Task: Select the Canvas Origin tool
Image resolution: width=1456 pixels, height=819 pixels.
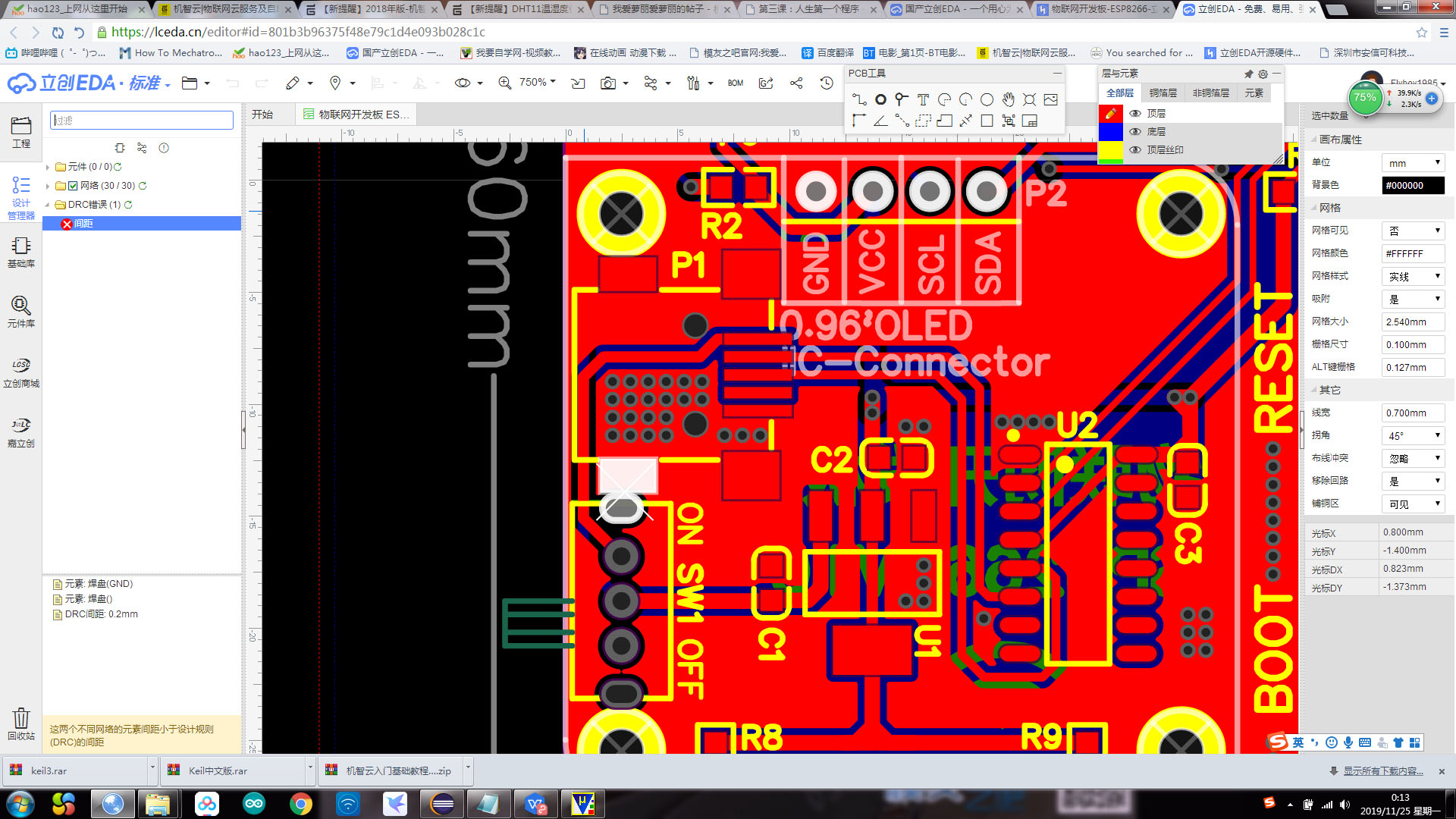Action: click(x=859, y=121)
